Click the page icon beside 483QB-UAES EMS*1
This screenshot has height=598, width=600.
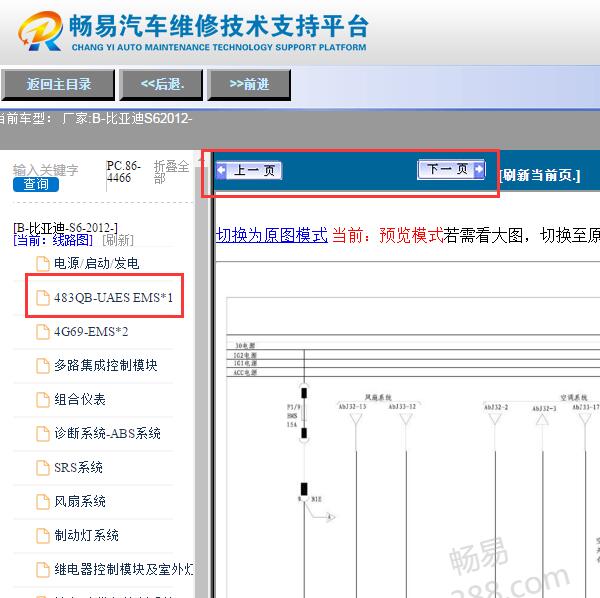point(42,298)
